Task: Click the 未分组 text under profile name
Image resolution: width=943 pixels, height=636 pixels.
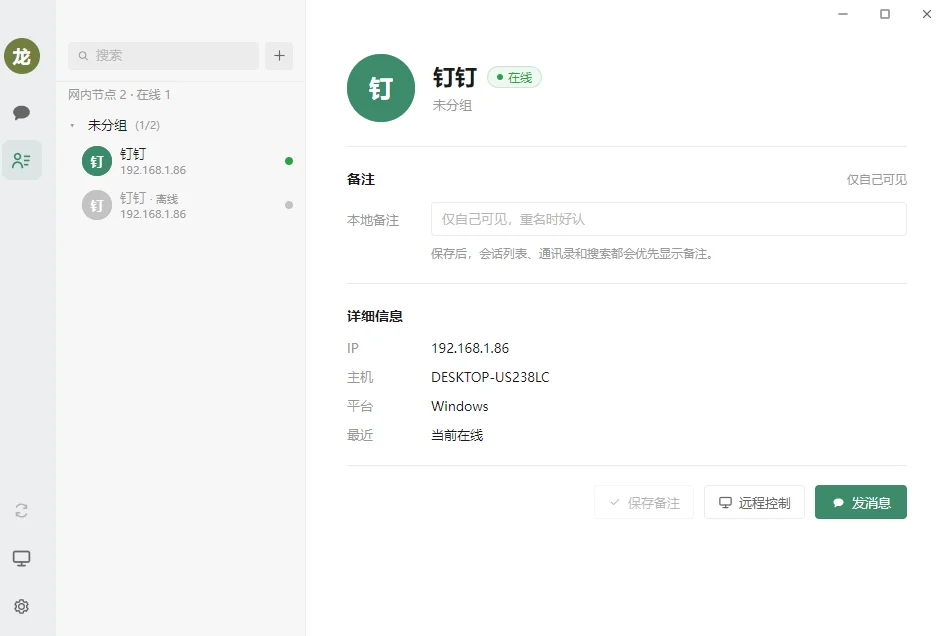Action: pyautogui.click(x=452, y=106)
